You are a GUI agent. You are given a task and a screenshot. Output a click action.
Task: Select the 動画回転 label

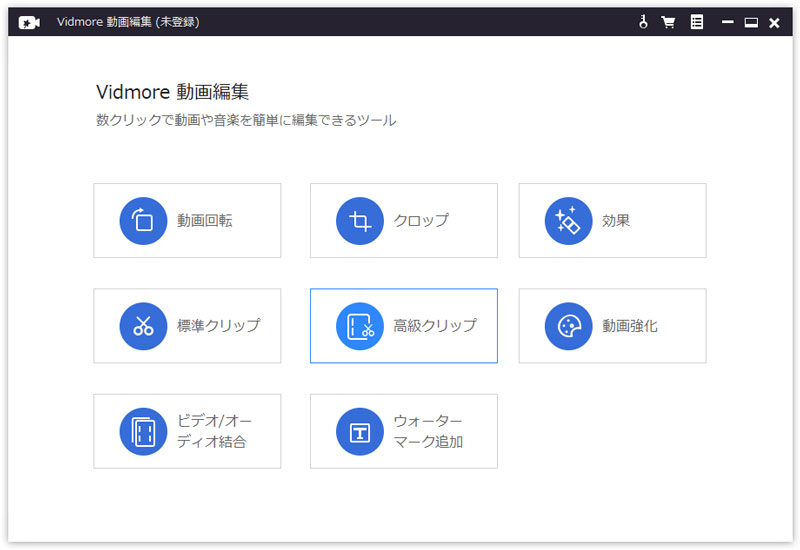[x=205, y=221]
